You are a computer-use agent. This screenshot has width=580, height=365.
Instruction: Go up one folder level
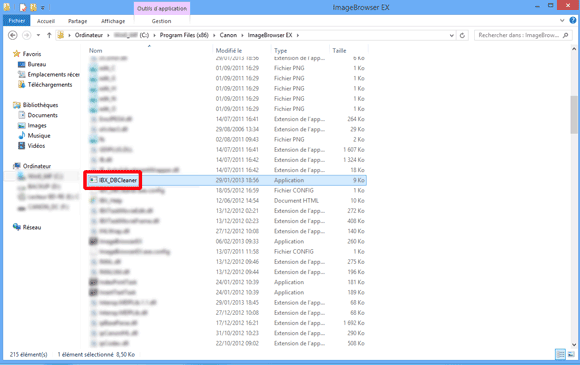[49, 35]
